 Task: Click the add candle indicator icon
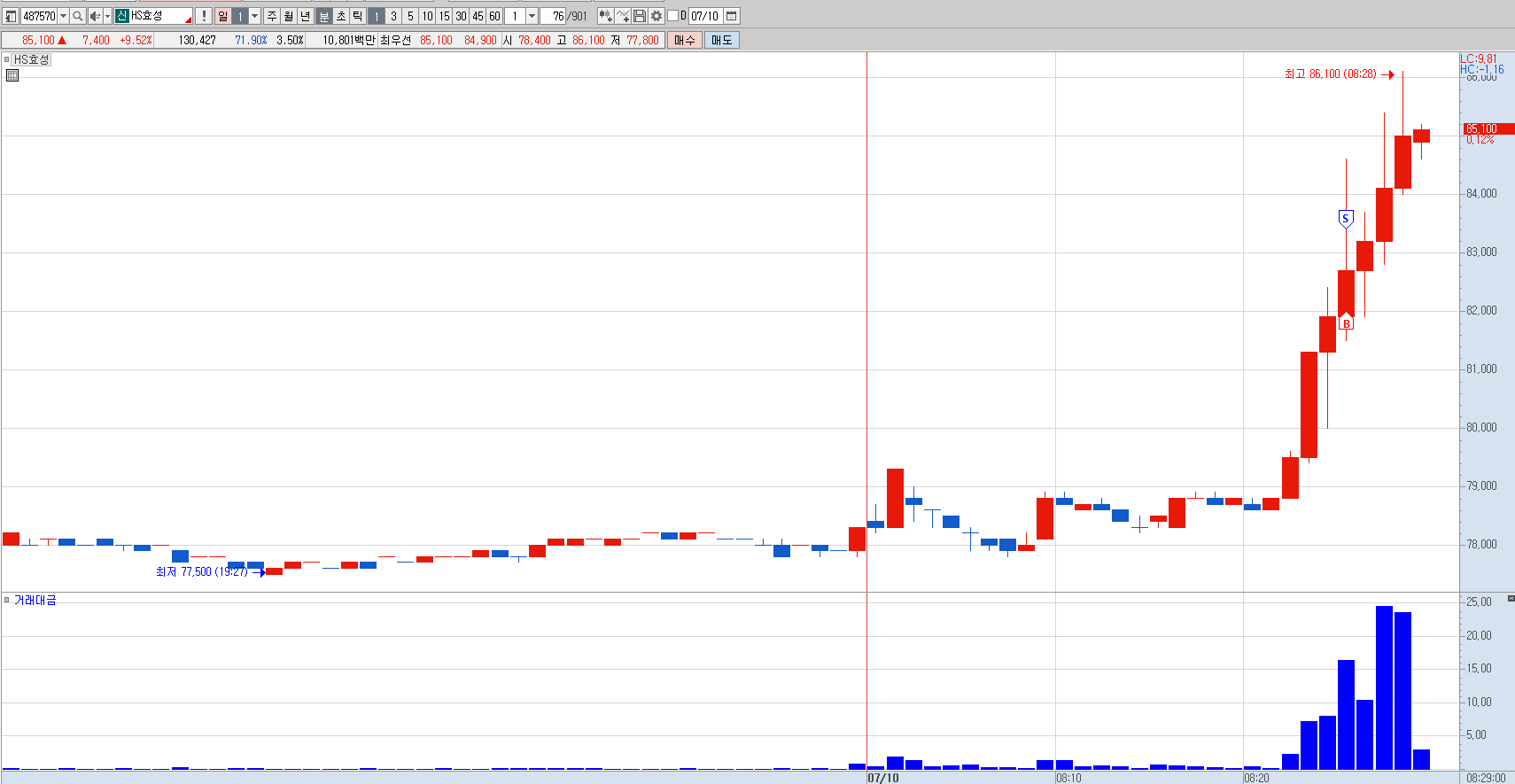(x=605, y=16)
